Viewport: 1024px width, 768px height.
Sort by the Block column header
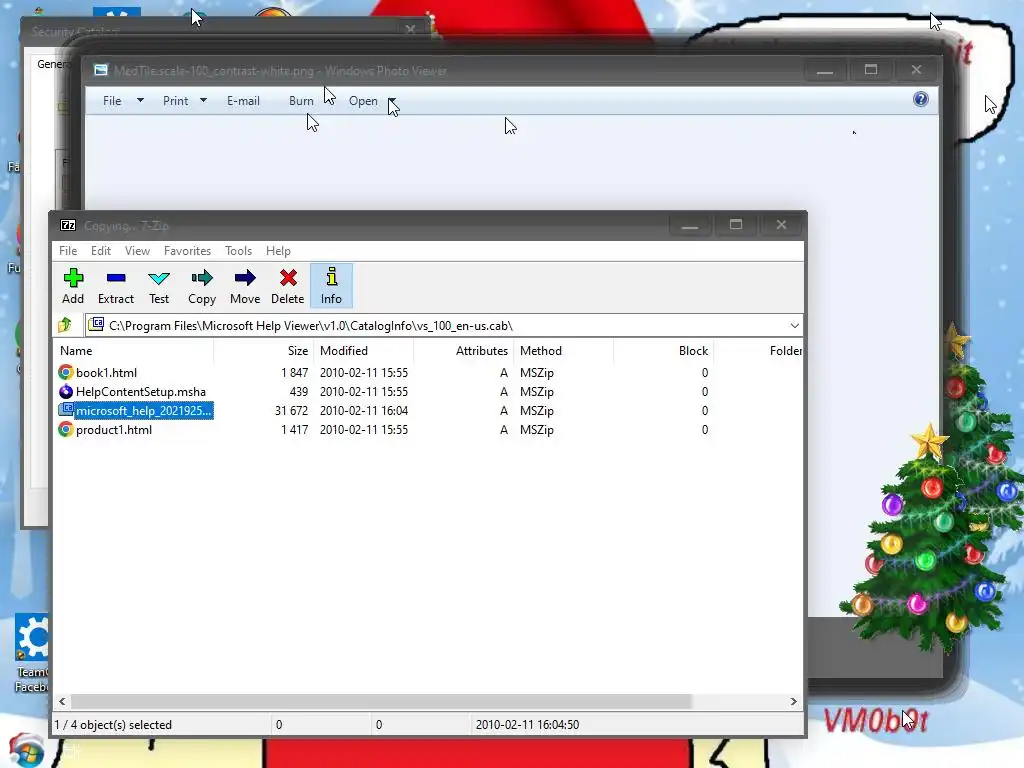click(x=664, y=351)
